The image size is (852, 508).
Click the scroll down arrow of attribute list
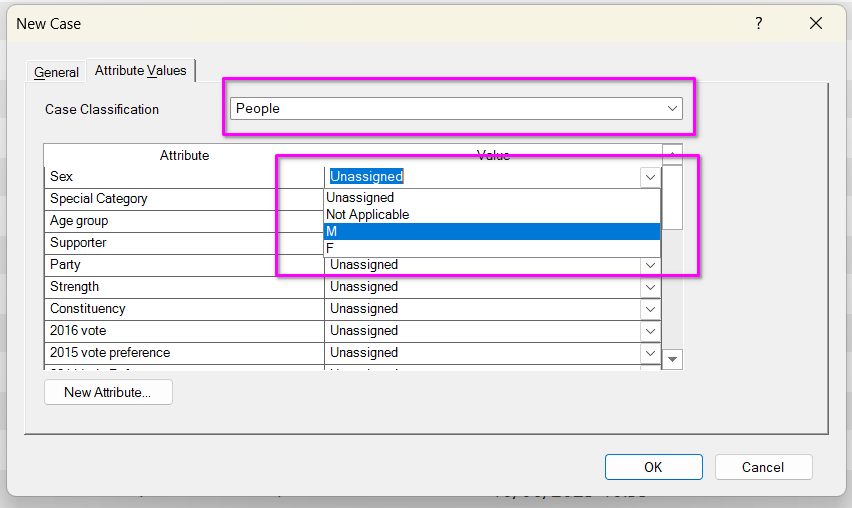pyautogui.click(x=673, y=359)
